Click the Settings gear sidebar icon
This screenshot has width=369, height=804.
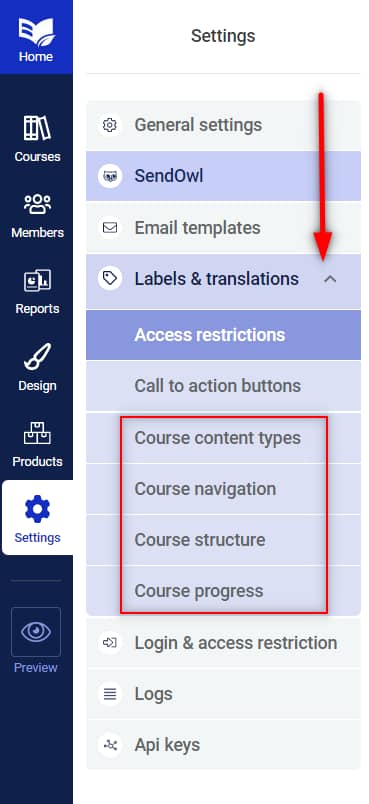point(37,510)
